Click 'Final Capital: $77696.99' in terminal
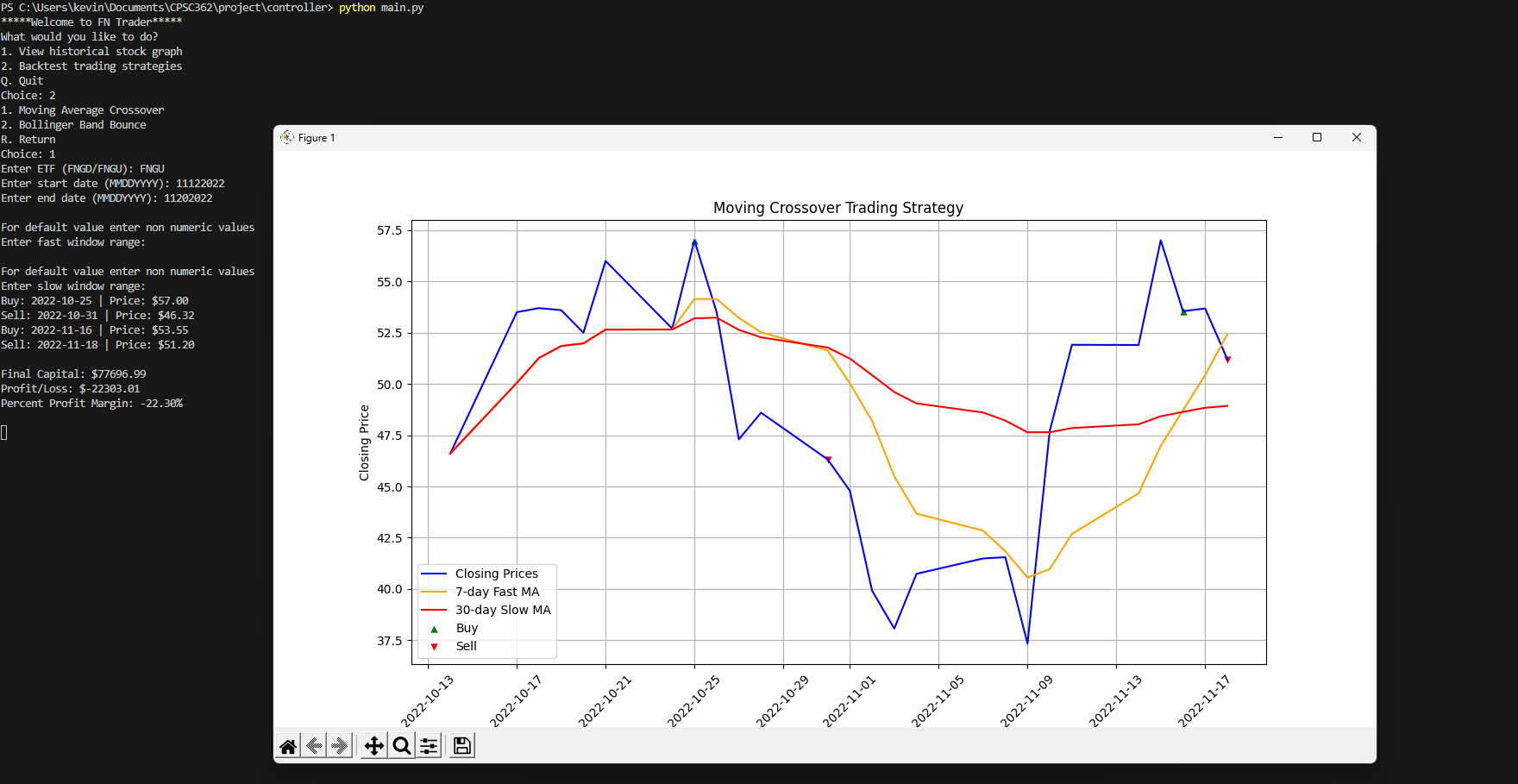The width and height of the screenshot is (1518, 784). [73, 374]
